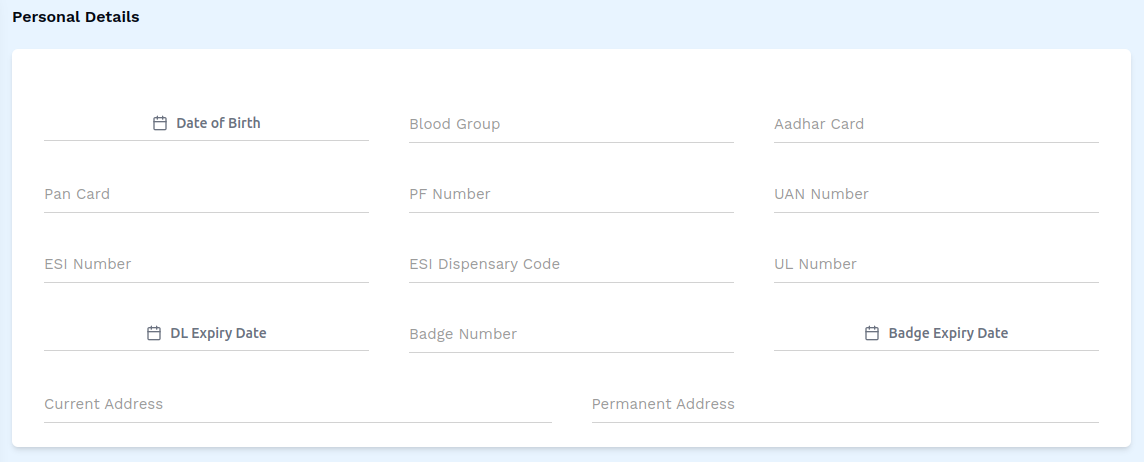The width and height of the screenshot is (1144, 462).
Task: Click the Date of Birth calendar icon
Action: pos(159,124)
